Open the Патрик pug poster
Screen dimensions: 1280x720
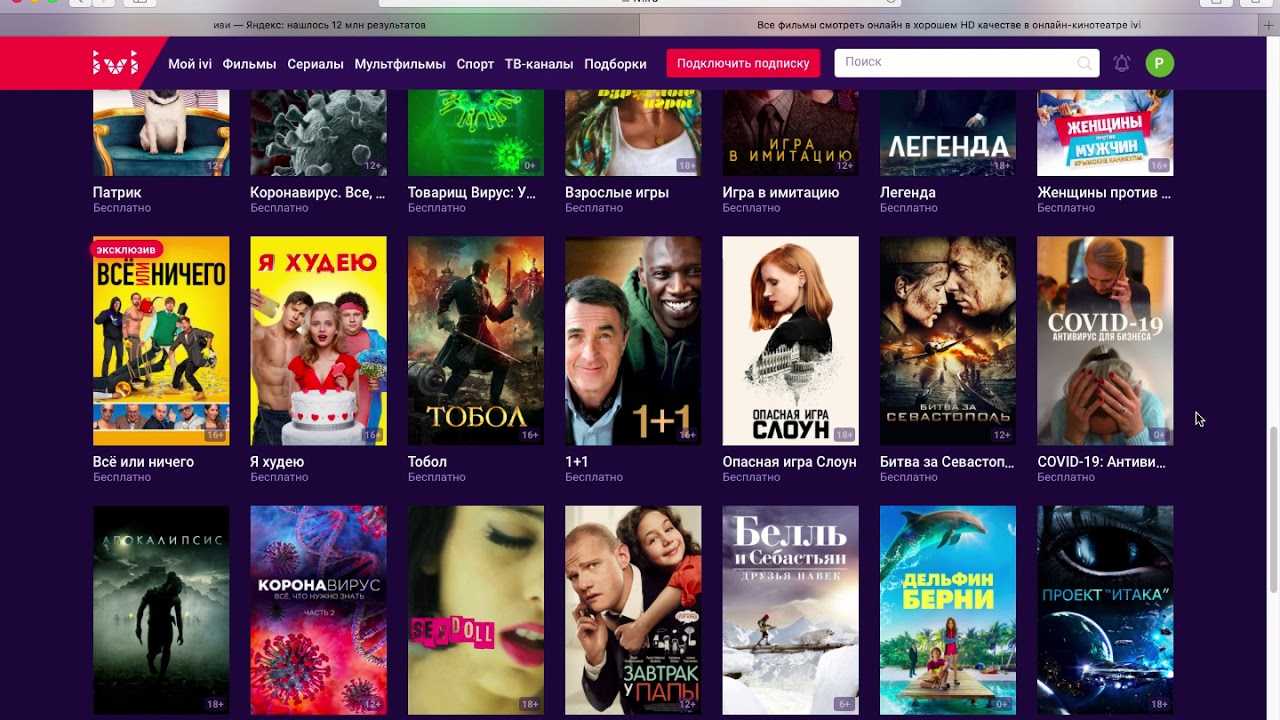161,132
